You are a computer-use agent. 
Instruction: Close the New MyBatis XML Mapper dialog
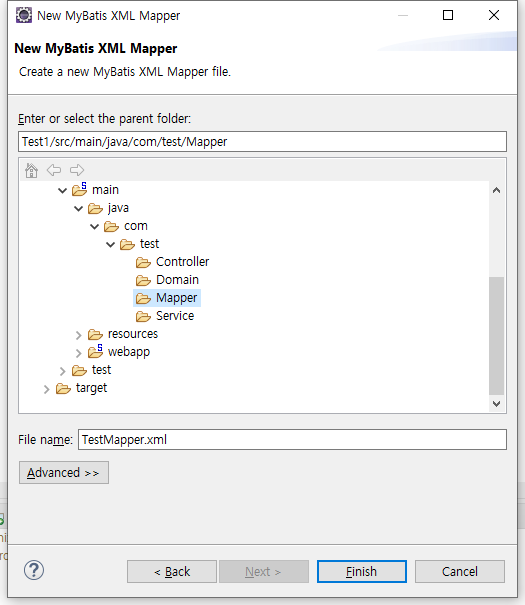494,15
